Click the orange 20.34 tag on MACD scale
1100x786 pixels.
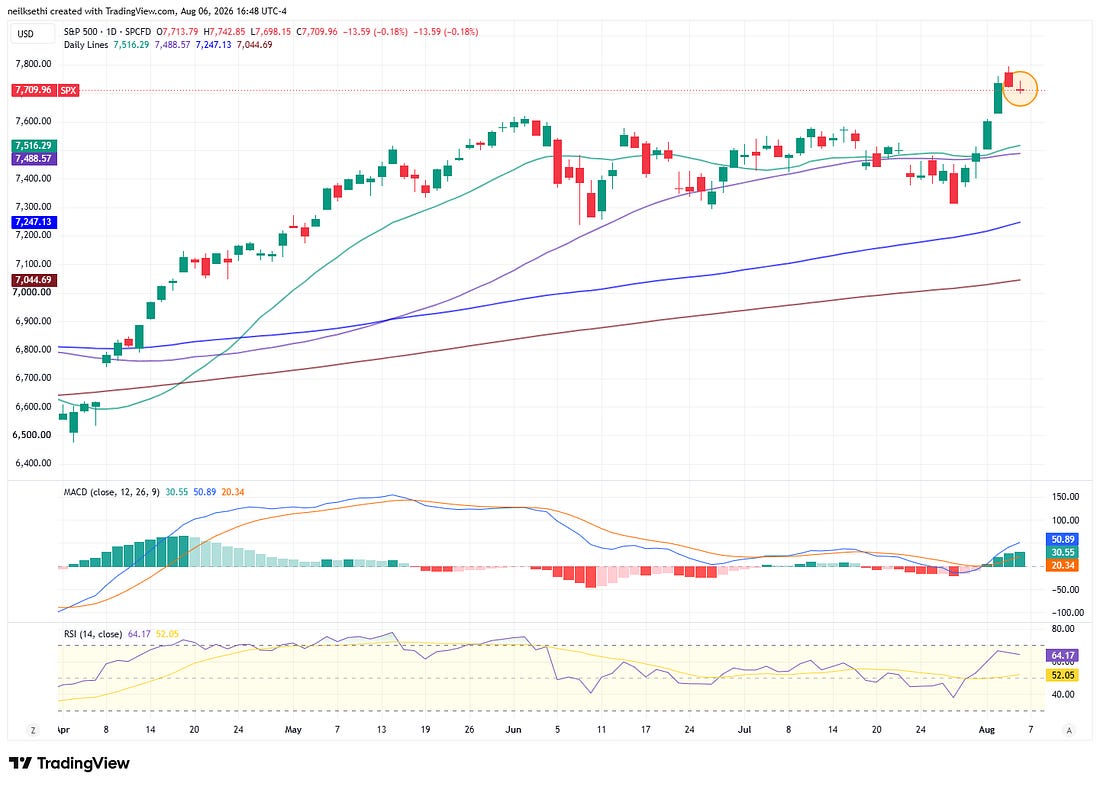[x=1063, y=566]
